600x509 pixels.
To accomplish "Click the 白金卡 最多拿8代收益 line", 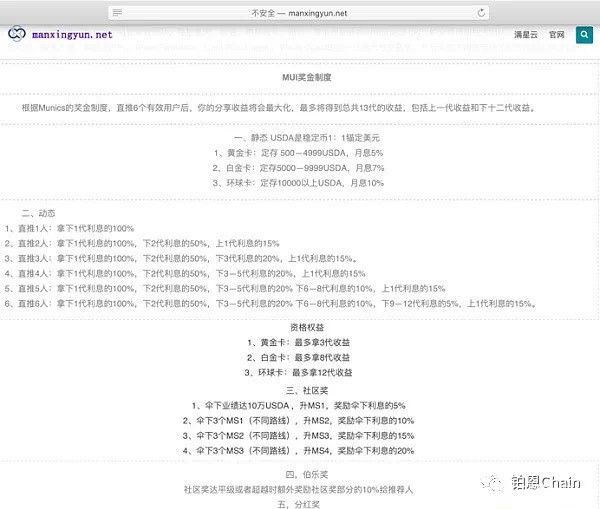I will [298, 357].
